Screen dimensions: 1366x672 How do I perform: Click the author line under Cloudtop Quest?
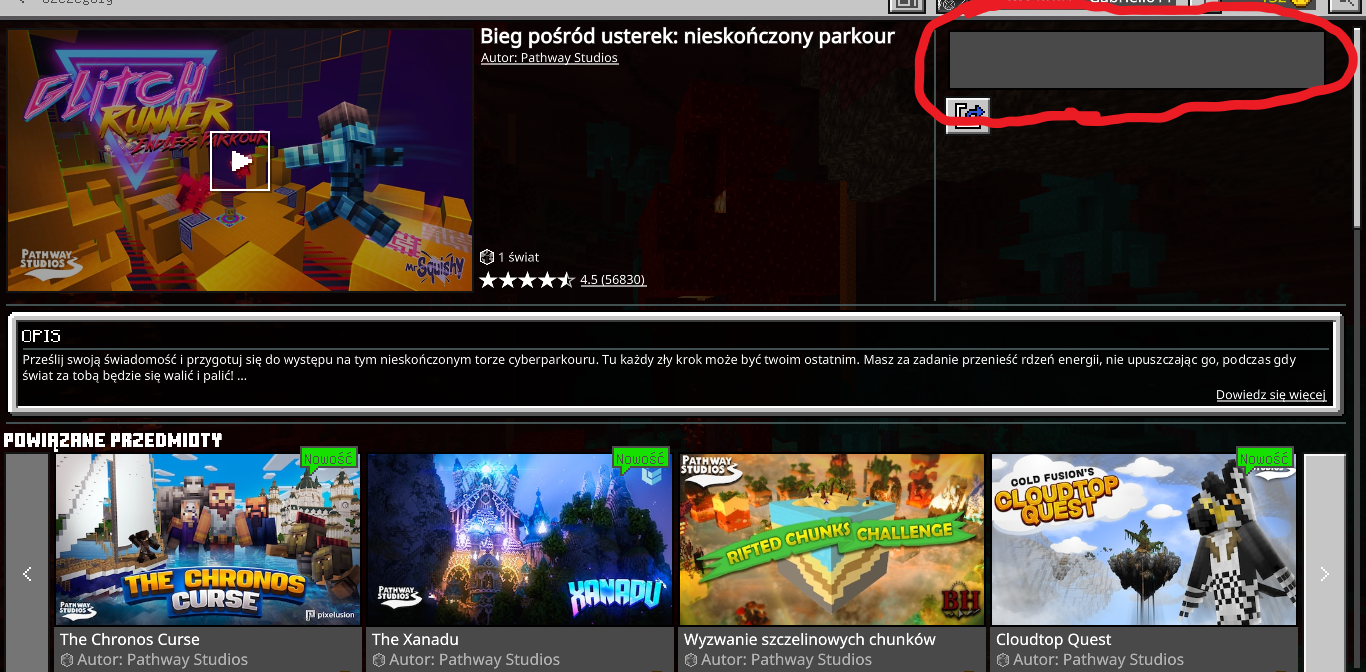pyautogui.click(x=1090, y=660)
